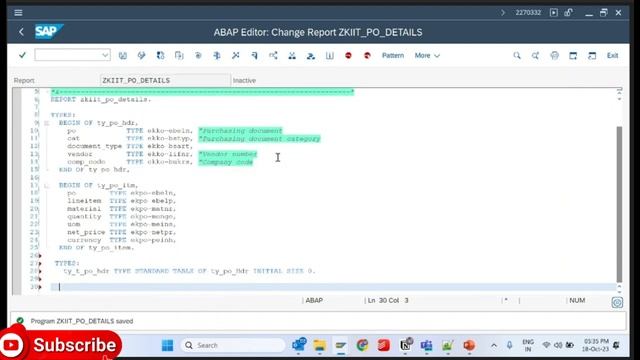Click the ABAP language status indicator
The height and width of the screenshot is (360, 640).
tap(314, 300)
